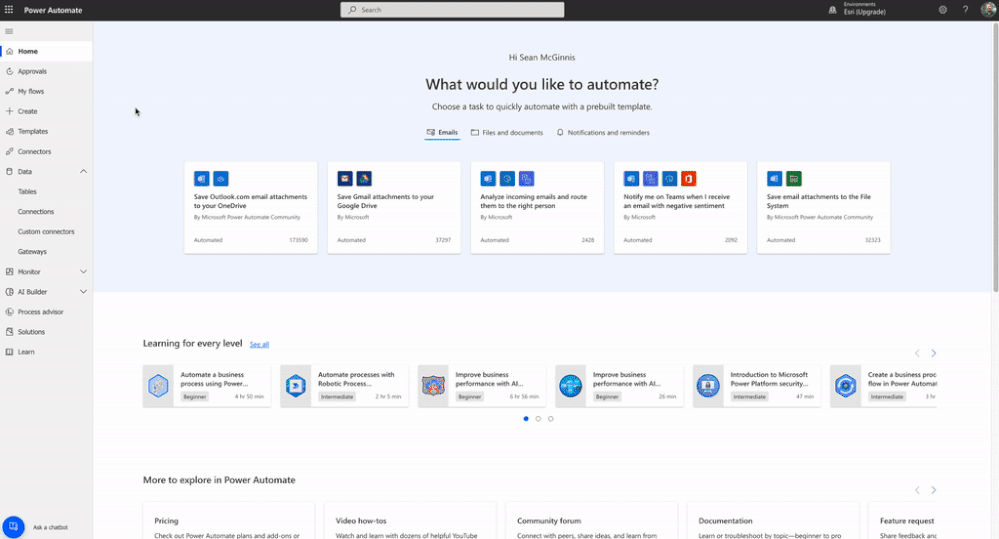The height and width of the screenshot is (539, 999).
Task: Click the Excel icon on File System card
Action: 794,178
